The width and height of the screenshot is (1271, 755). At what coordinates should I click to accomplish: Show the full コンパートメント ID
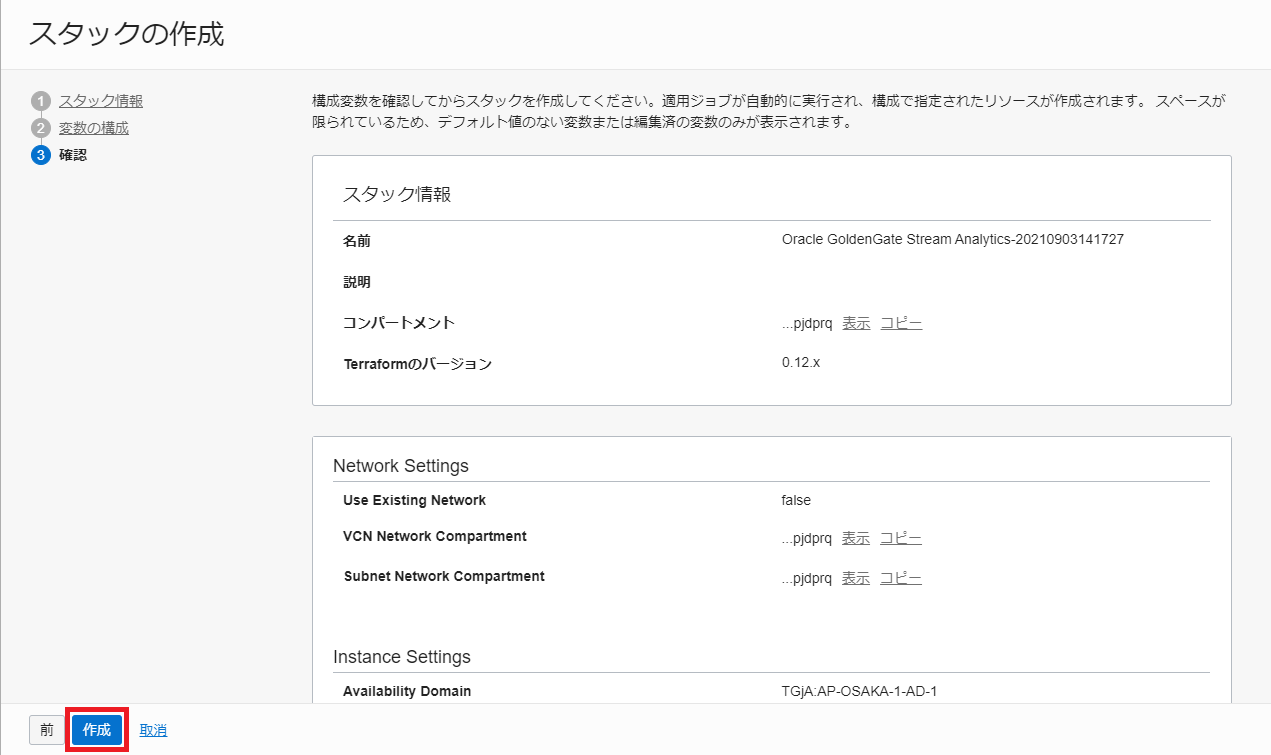(856, 323)
